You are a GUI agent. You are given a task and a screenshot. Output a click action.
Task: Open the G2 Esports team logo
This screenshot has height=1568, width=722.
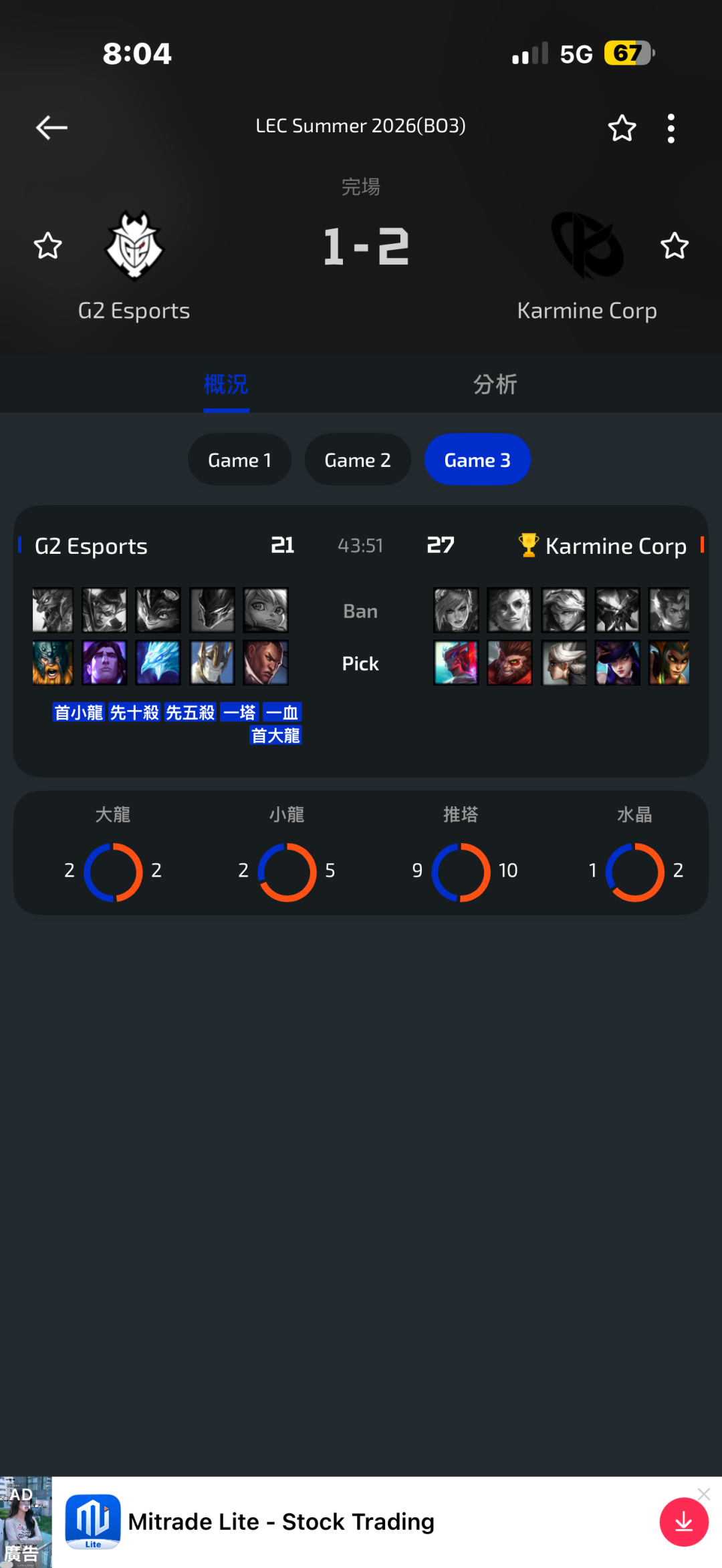click(134, 245)
